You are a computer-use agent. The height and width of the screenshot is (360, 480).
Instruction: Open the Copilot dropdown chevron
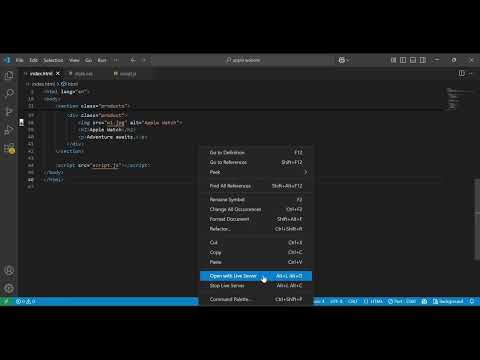tap(348, 60)
